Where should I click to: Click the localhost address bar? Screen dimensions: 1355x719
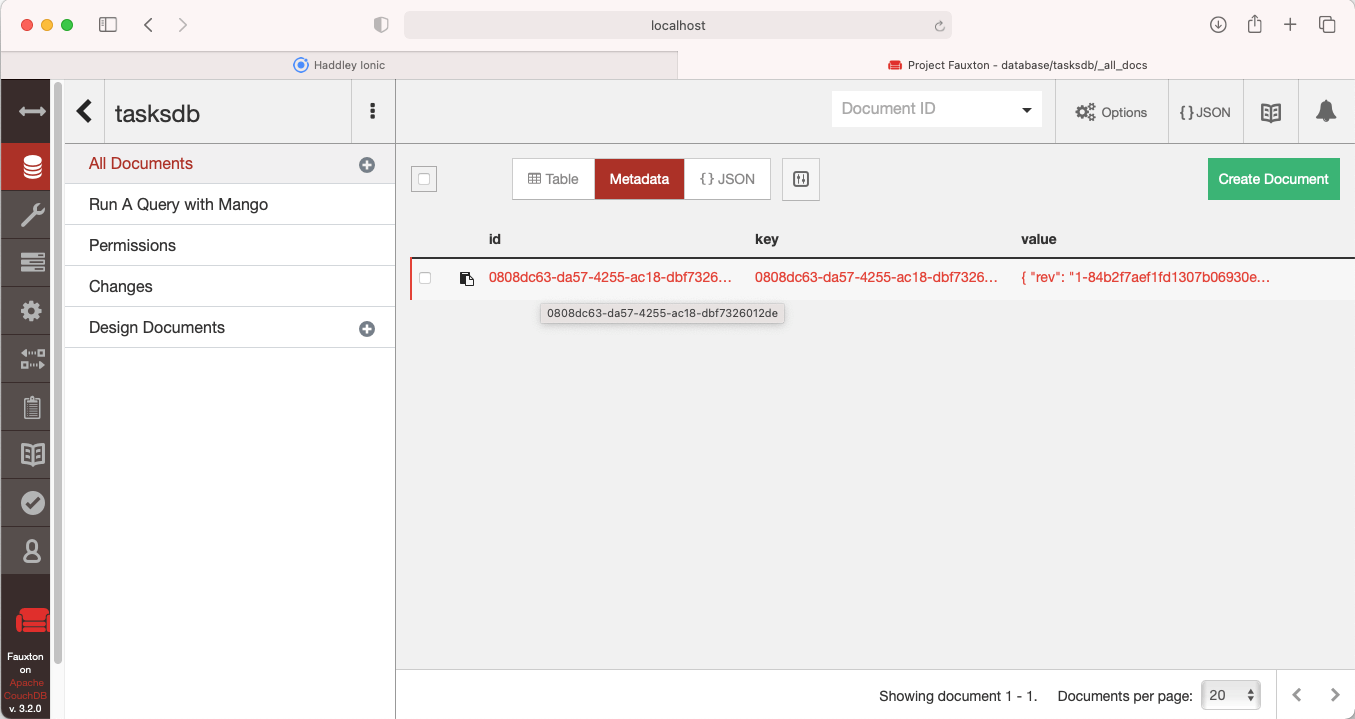678,25
